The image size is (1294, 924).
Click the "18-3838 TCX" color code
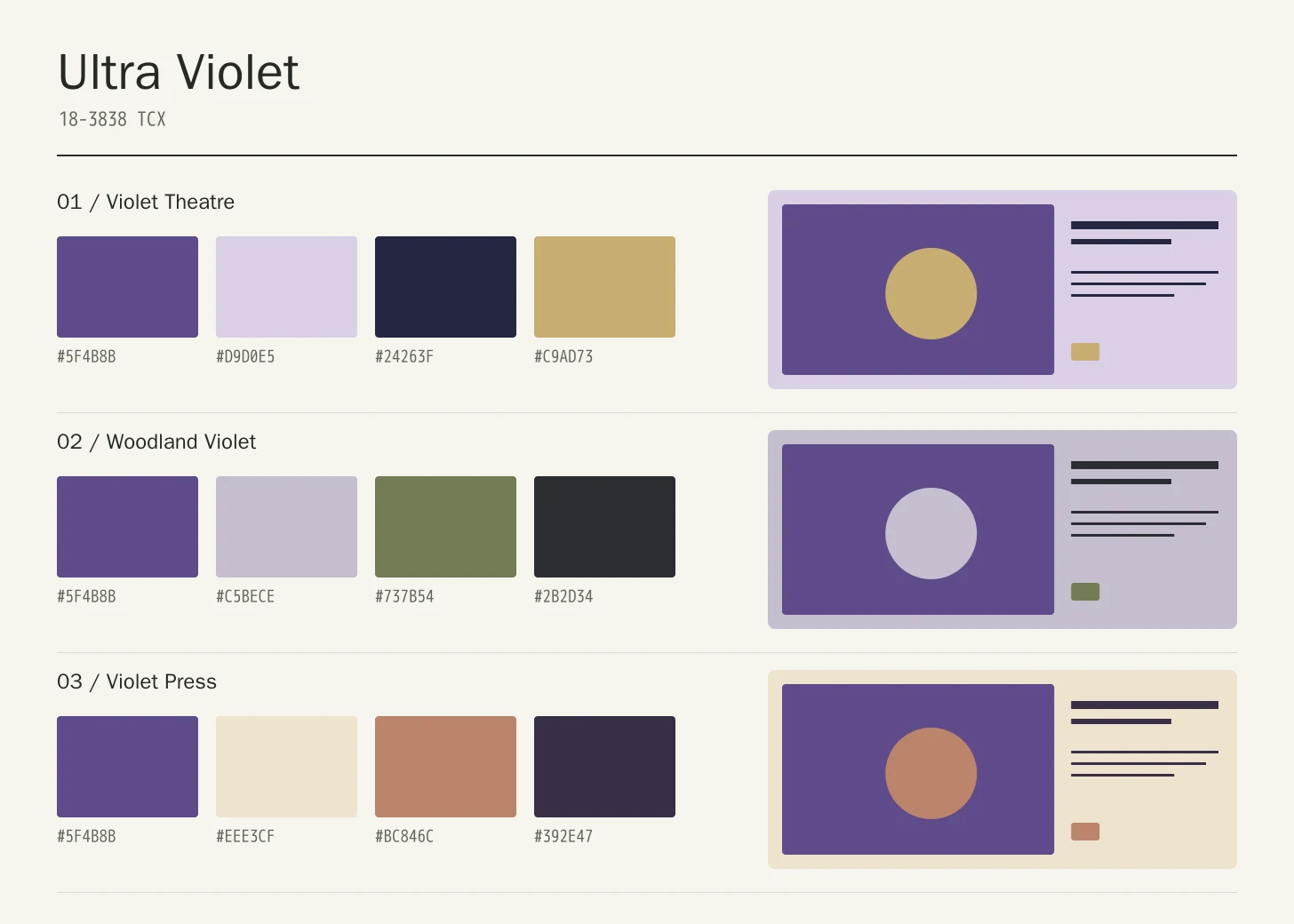[112, 119]
